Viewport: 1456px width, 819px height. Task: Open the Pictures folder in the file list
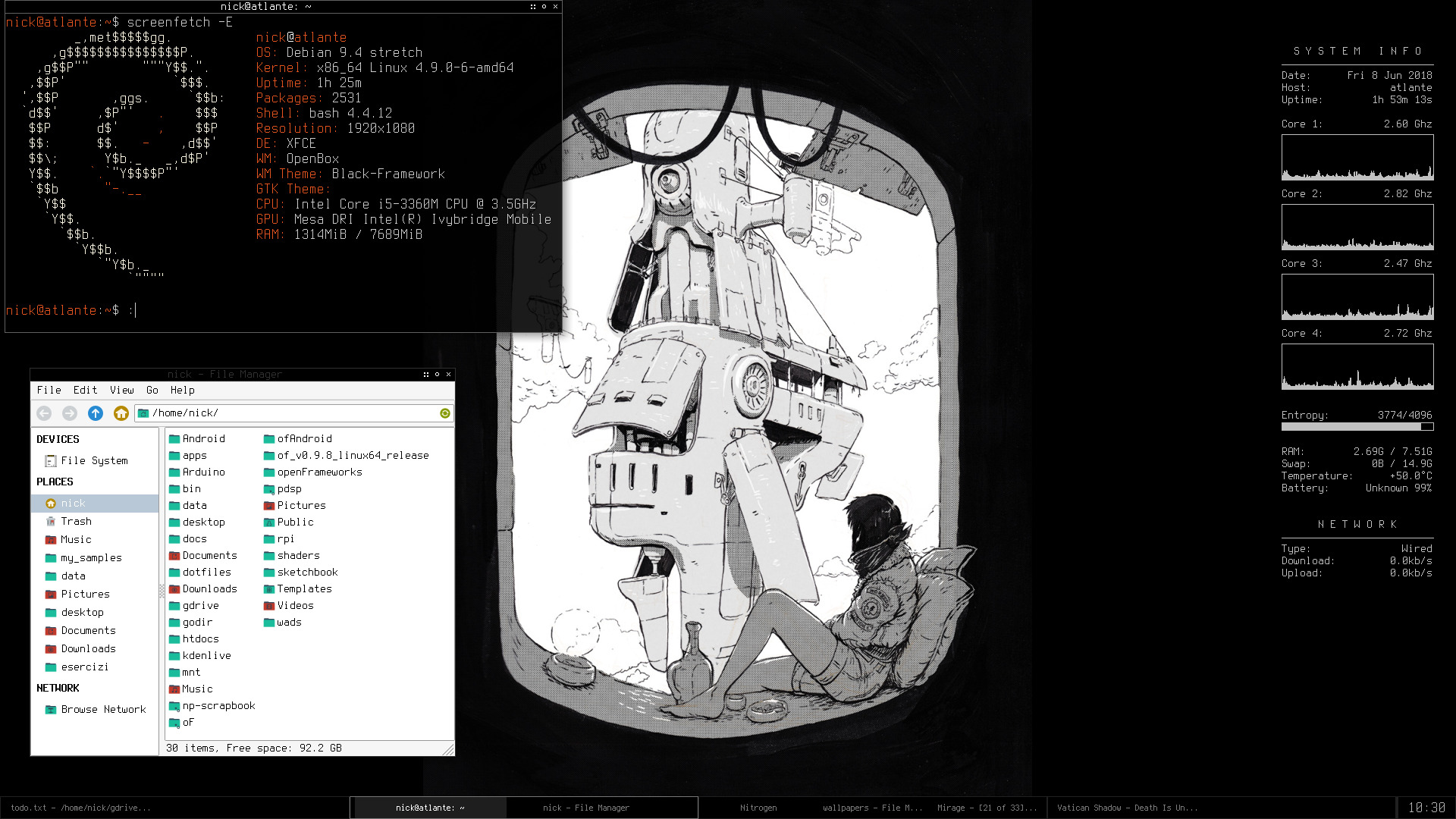tap(301, 506)
